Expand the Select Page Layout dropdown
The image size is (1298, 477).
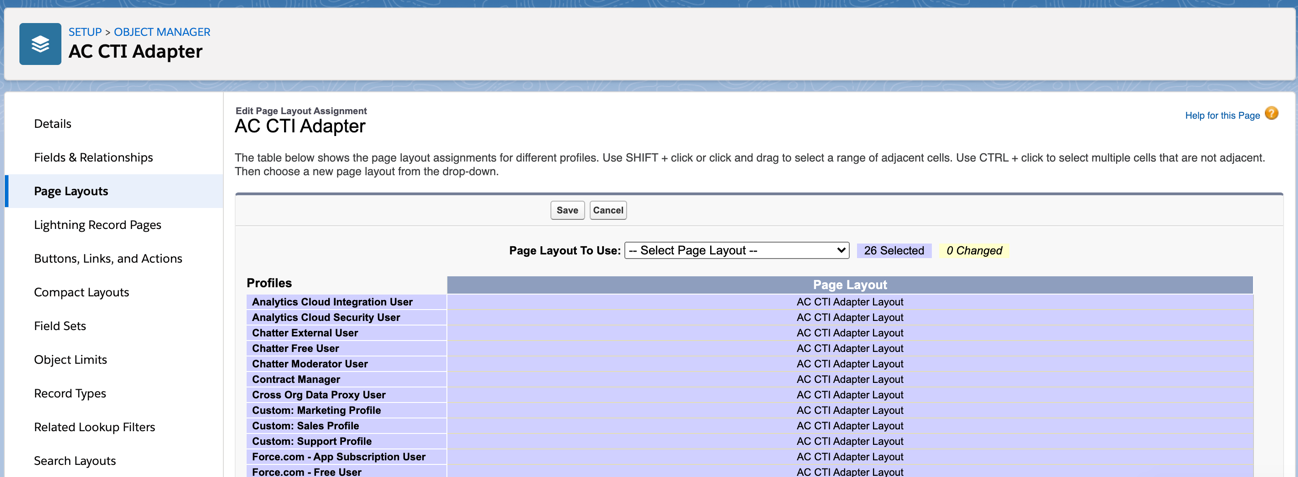point(737,251)
